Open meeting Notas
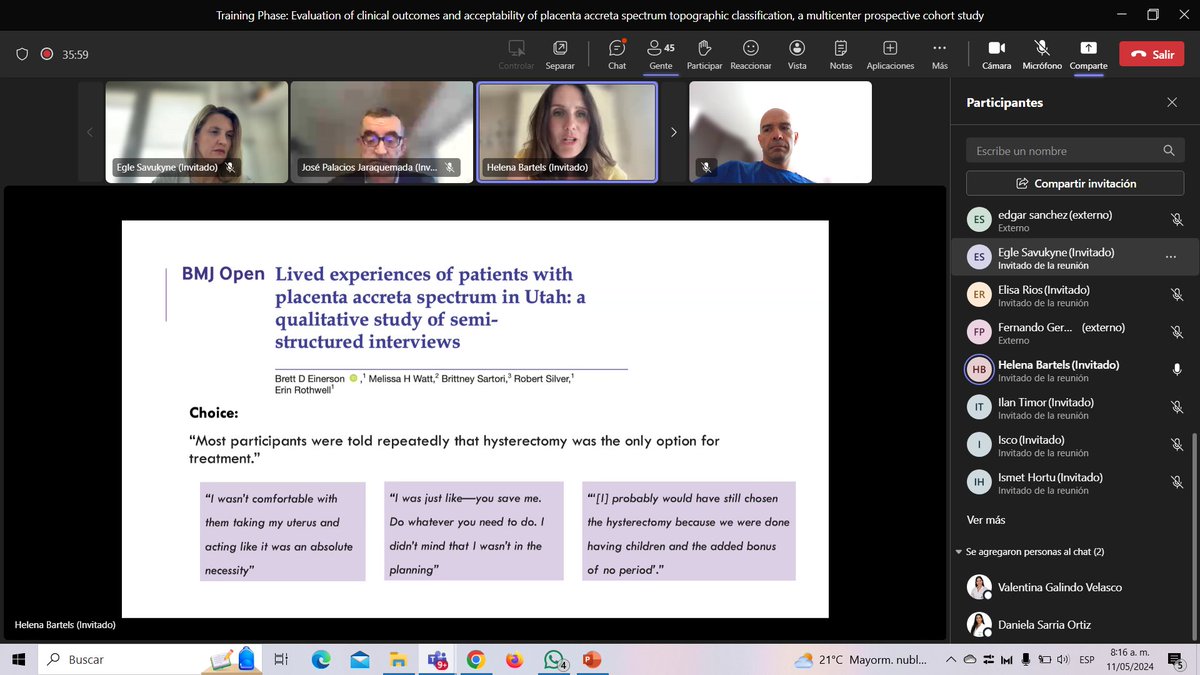The image size is (1200, 675). click(x=841, y=54)
